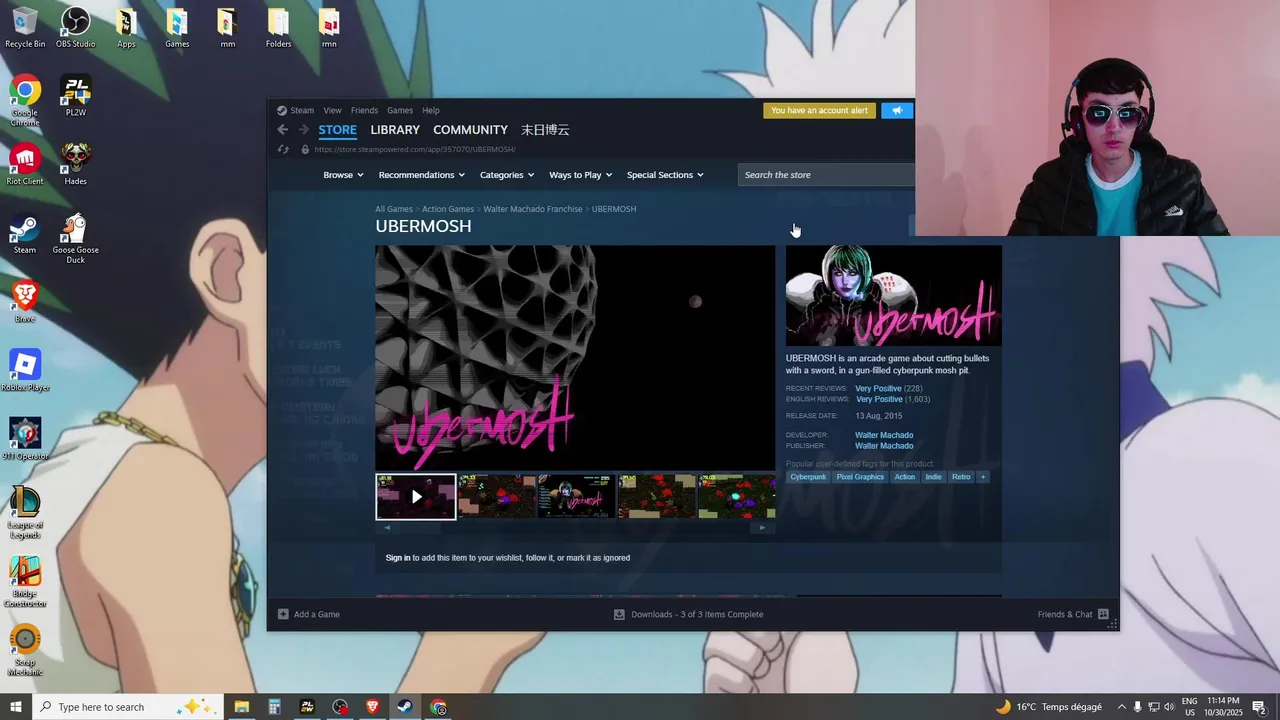This screenshot has height=720, width=1280.
Task: Open Google Chrome desktop shortcut
Action: point(25,101)
